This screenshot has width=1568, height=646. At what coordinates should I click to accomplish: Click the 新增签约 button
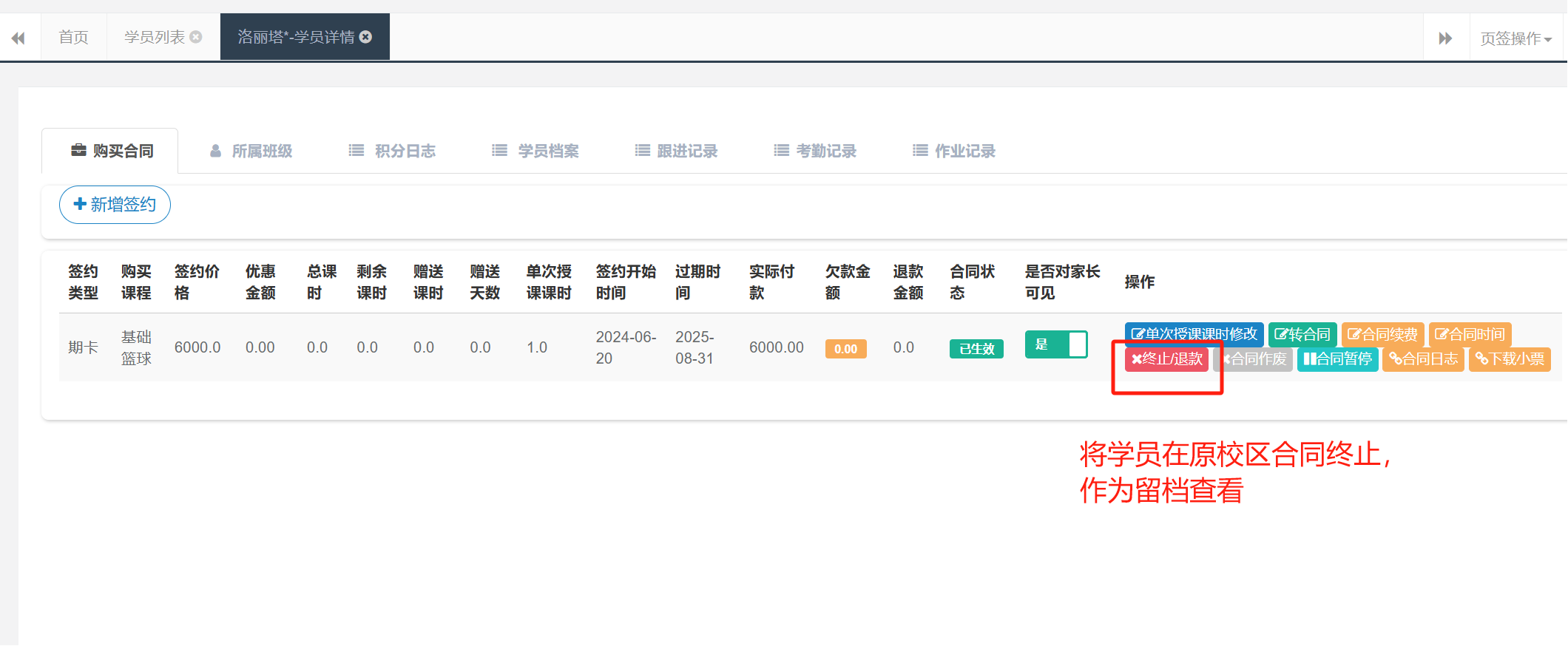pos(115,205)
